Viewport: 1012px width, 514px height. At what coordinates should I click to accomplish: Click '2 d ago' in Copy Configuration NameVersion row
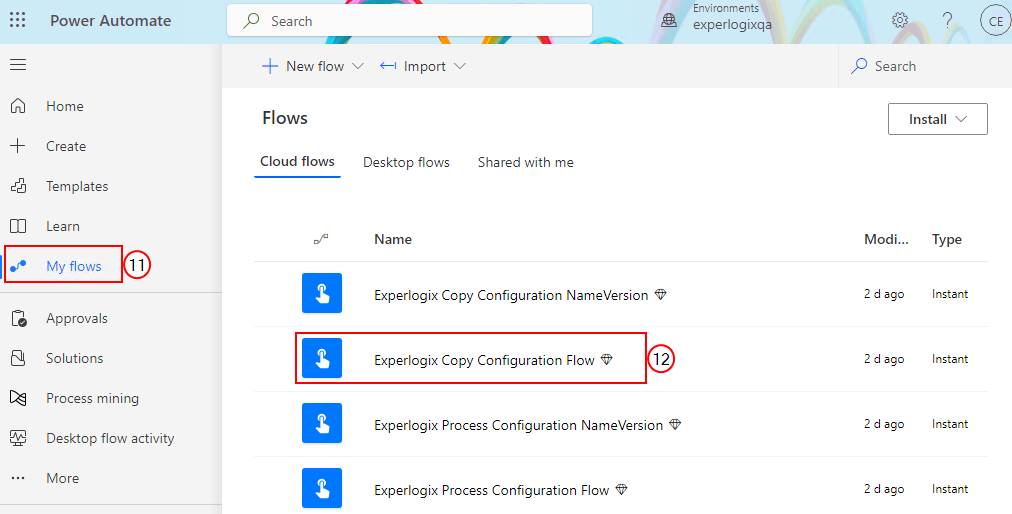click(x=884, y=294)
